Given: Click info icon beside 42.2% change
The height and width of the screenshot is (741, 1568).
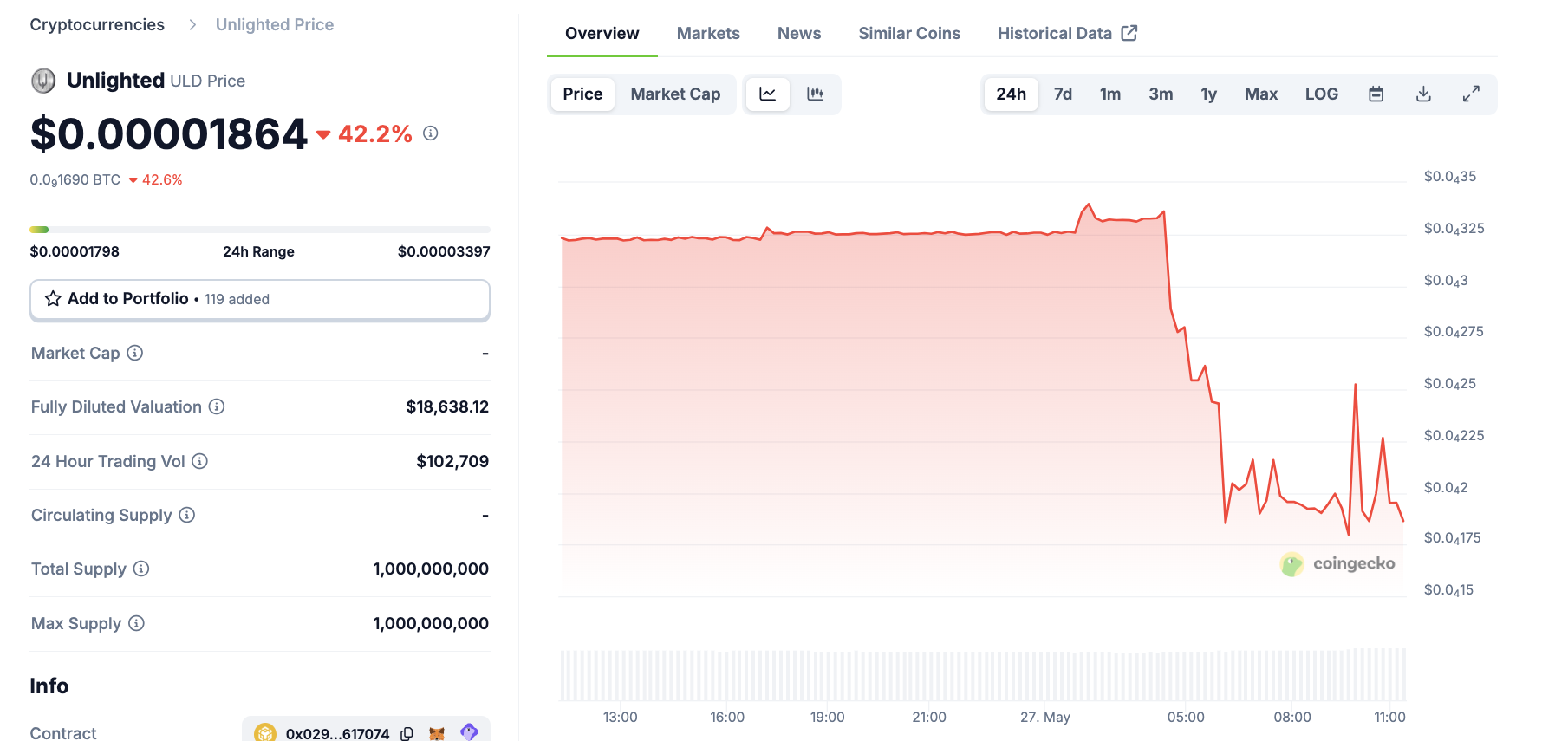Looking at the screenshot, I should 430,133.
